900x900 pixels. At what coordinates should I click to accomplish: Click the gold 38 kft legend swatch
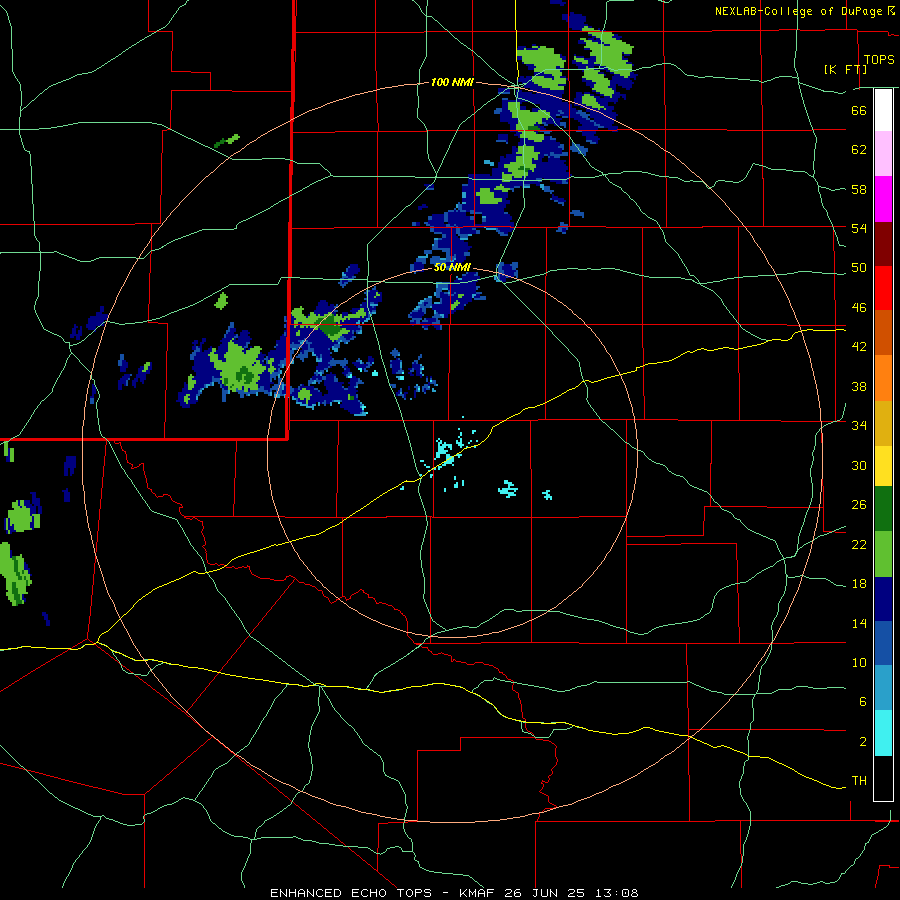[x=883, y=423]
